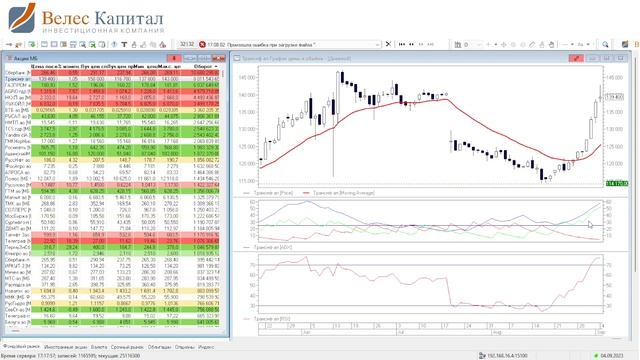Viewport: 640px width, 360px height.
Task: Select the Облигации tab
Action: 159,347
